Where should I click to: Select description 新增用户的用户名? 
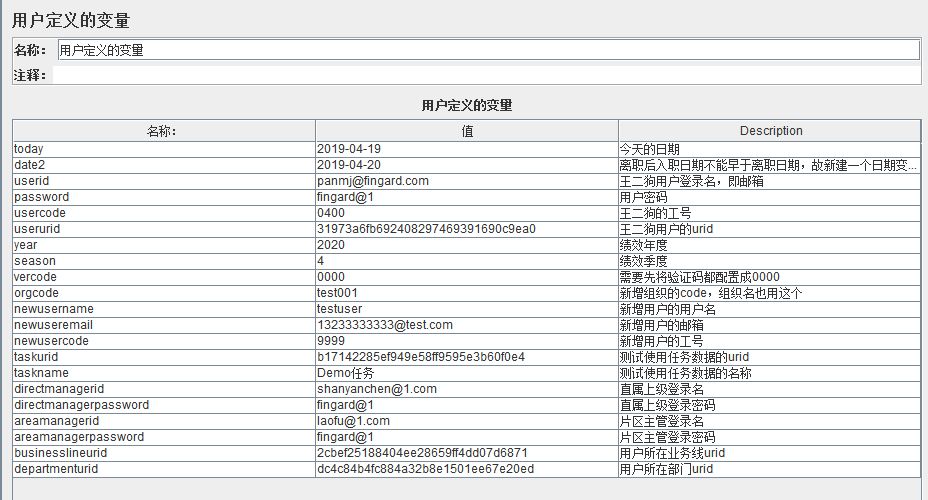click(x=770, y=309)
